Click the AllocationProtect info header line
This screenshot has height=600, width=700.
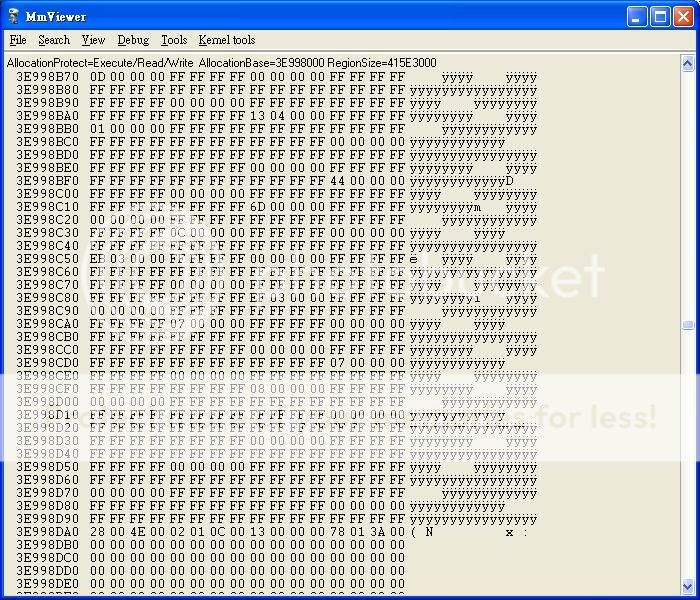click(x=221, y=62)
